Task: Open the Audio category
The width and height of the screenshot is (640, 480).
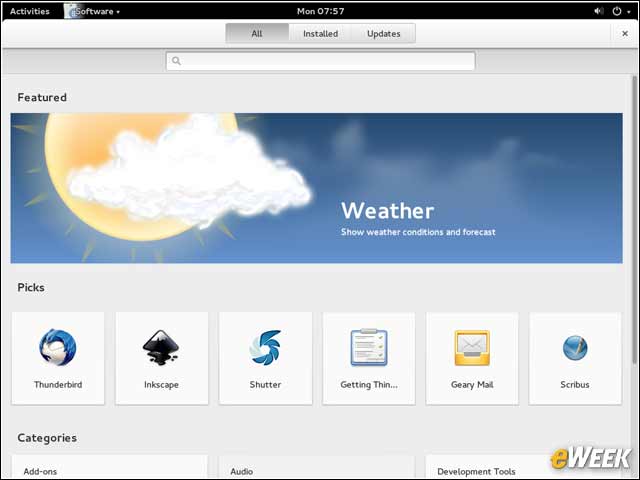Action: point(317,468)
